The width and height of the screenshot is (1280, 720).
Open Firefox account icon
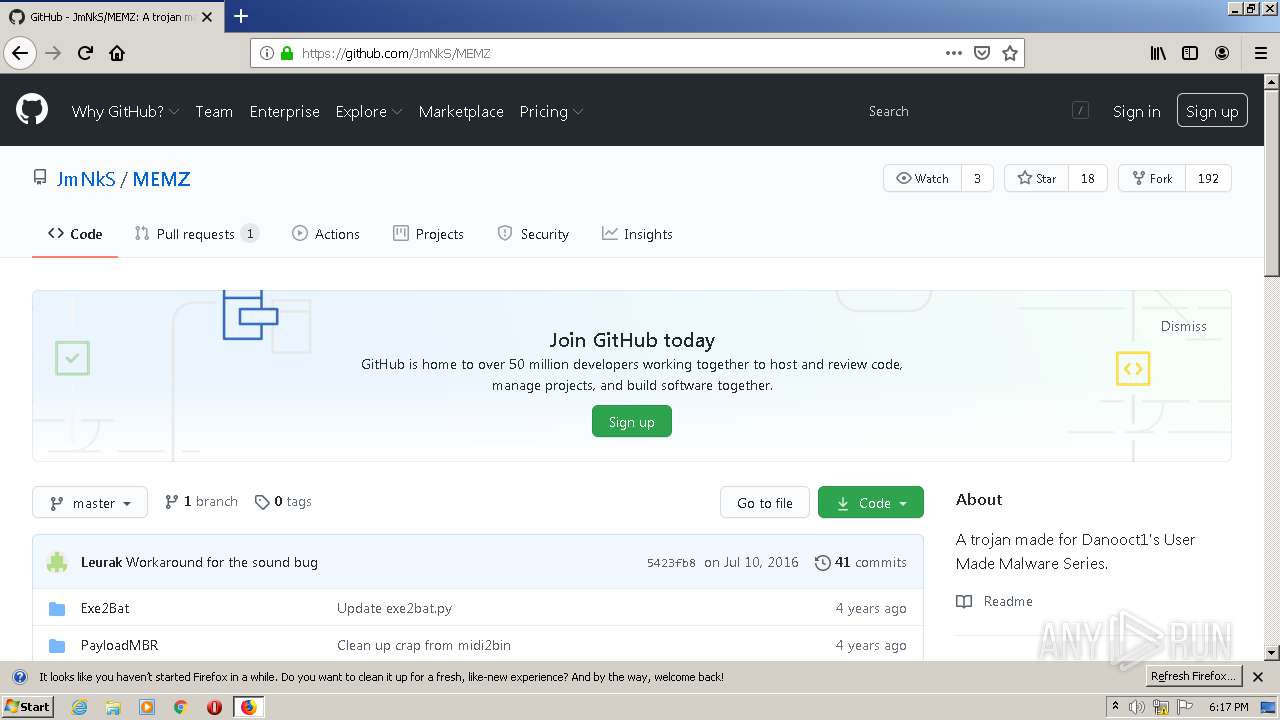pos(1222,53)
